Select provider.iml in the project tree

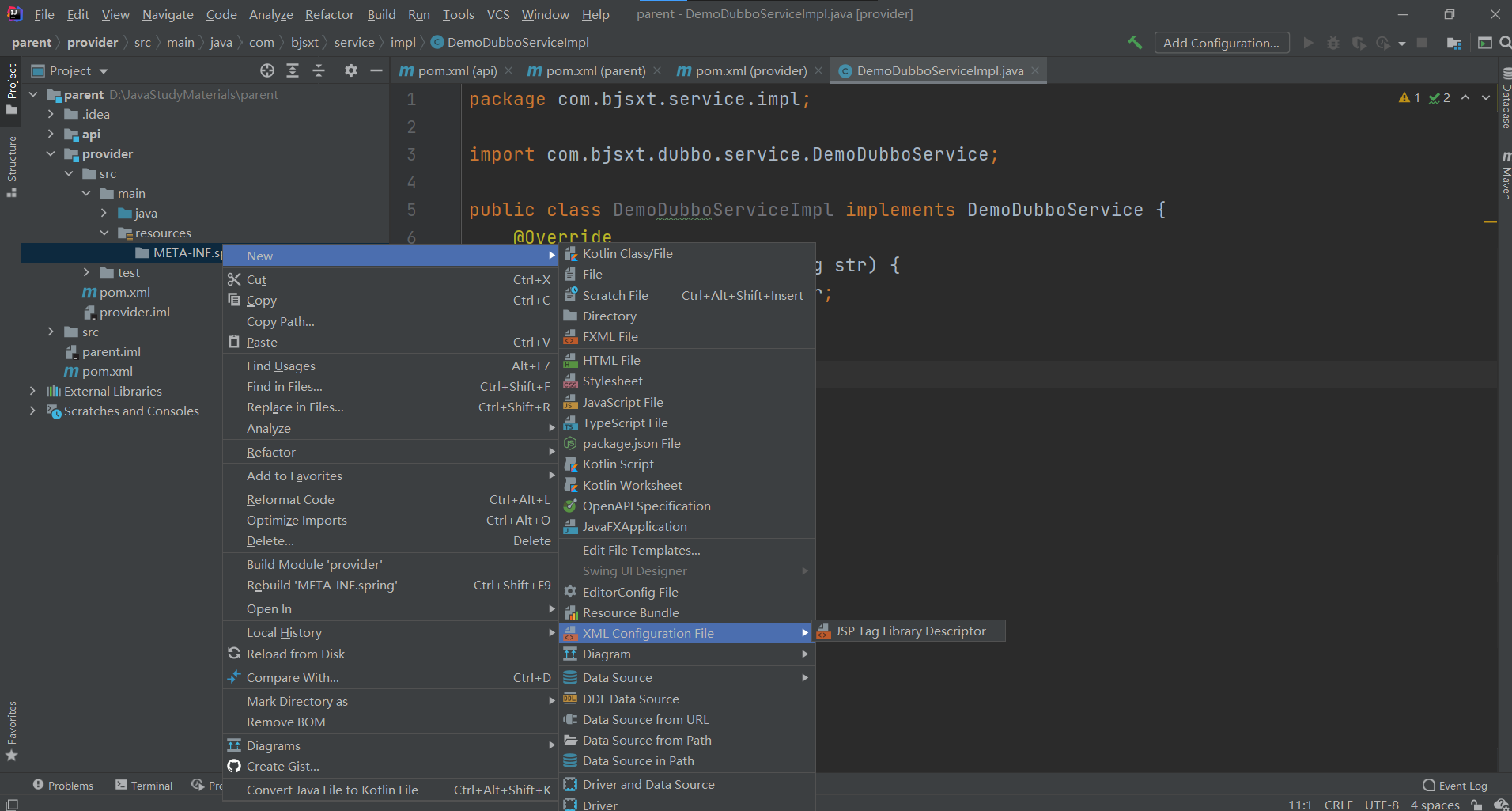127,312
